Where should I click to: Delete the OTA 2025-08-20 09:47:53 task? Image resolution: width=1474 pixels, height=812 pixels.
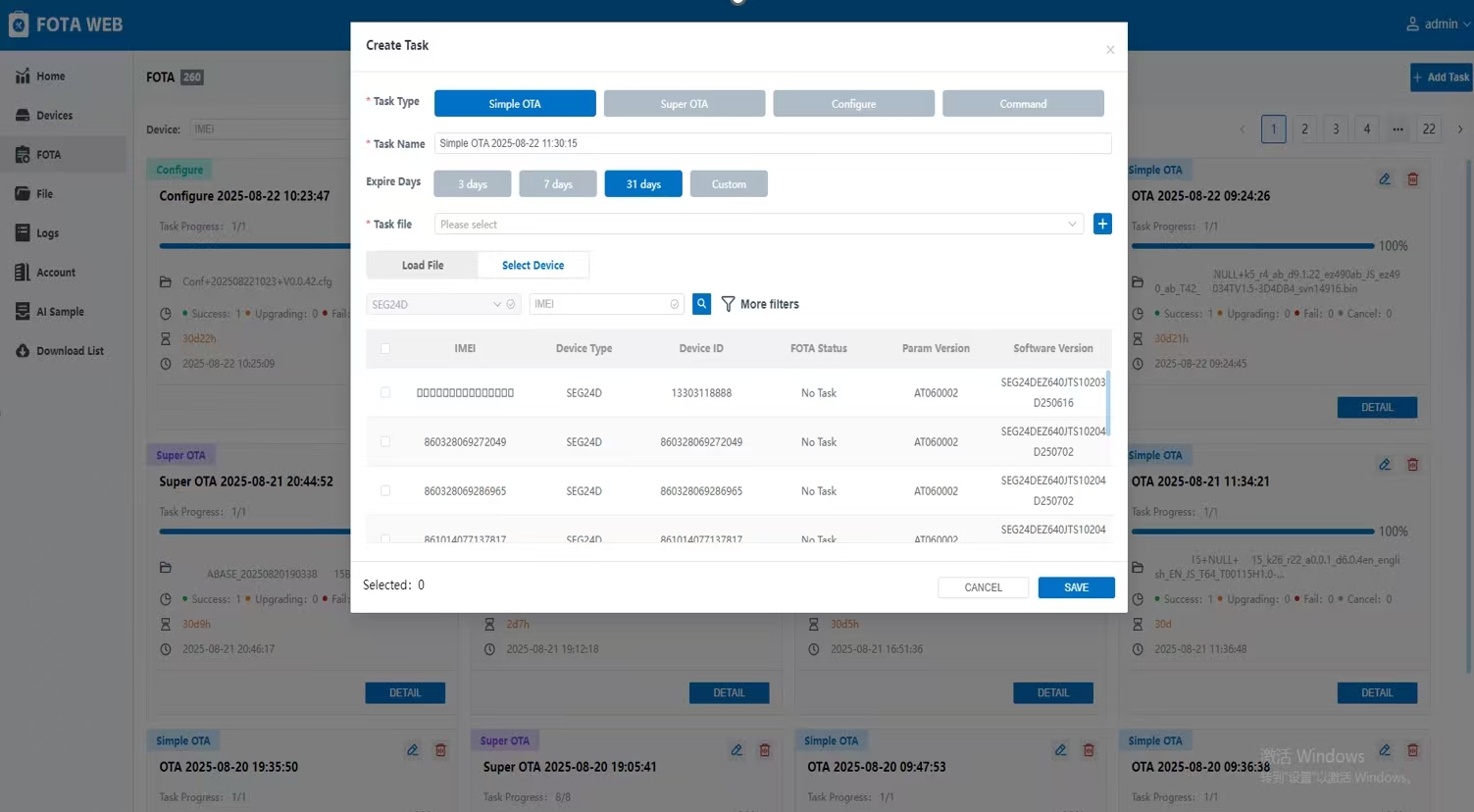(x=1089, y=750)
